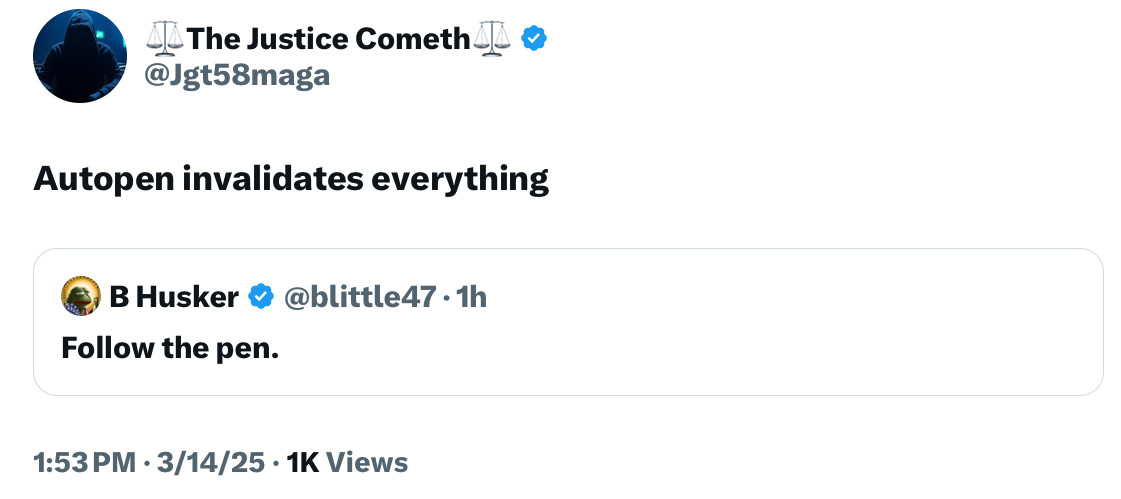This screenshot has width=1121, height=499.
Task: Click the verified badge next to B Husker
Action: 261,296
